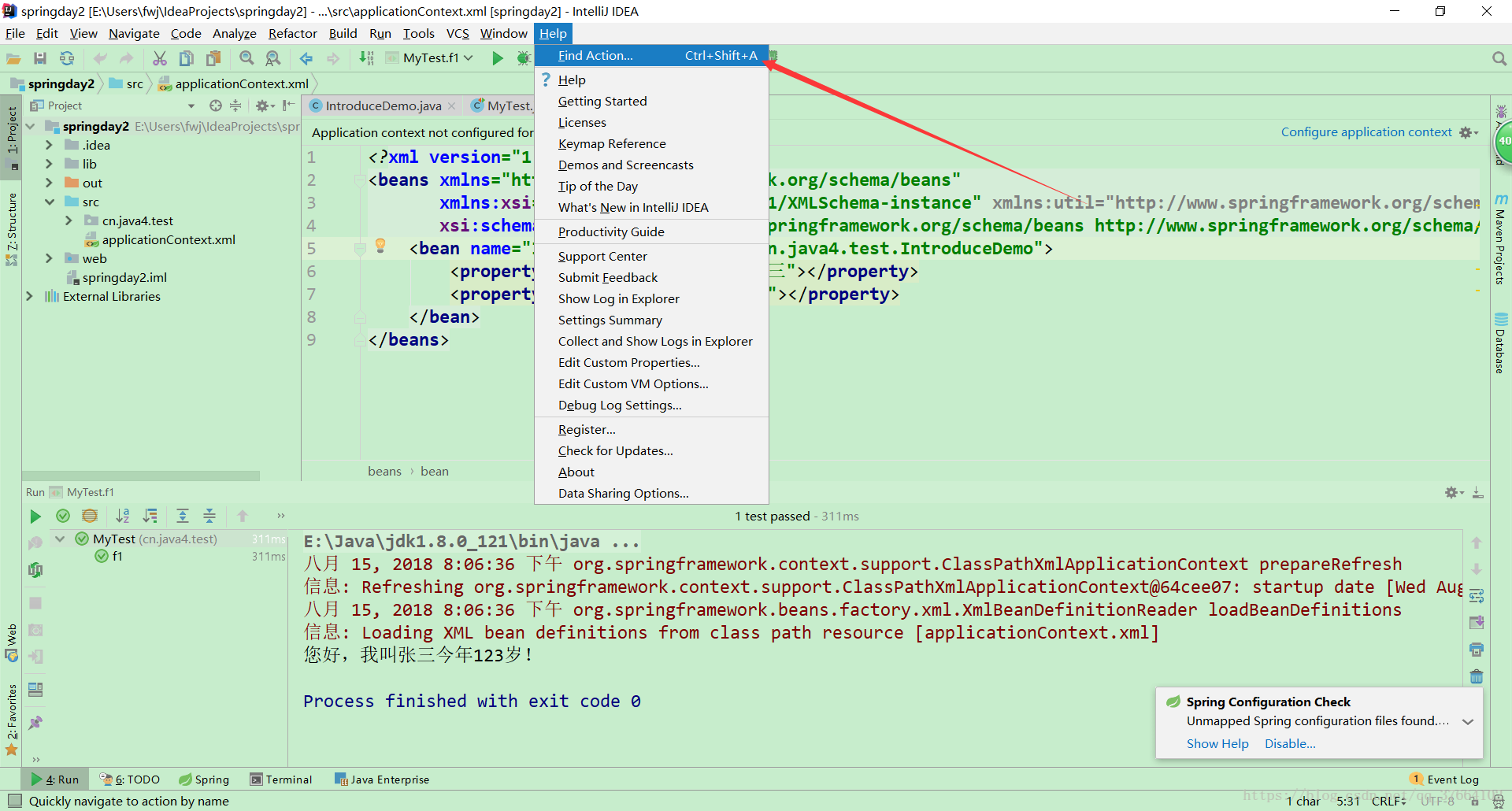
Task: Expand the cn.java4.test package
Action: pyautogui.click(x=69, y=220)
